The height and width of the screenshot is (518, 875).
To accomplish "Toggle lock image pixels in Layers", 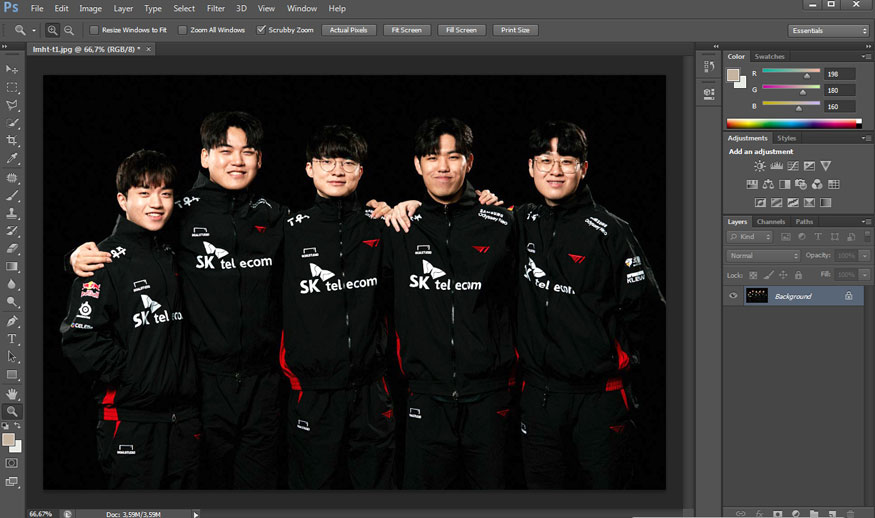I will click(768, 275).
